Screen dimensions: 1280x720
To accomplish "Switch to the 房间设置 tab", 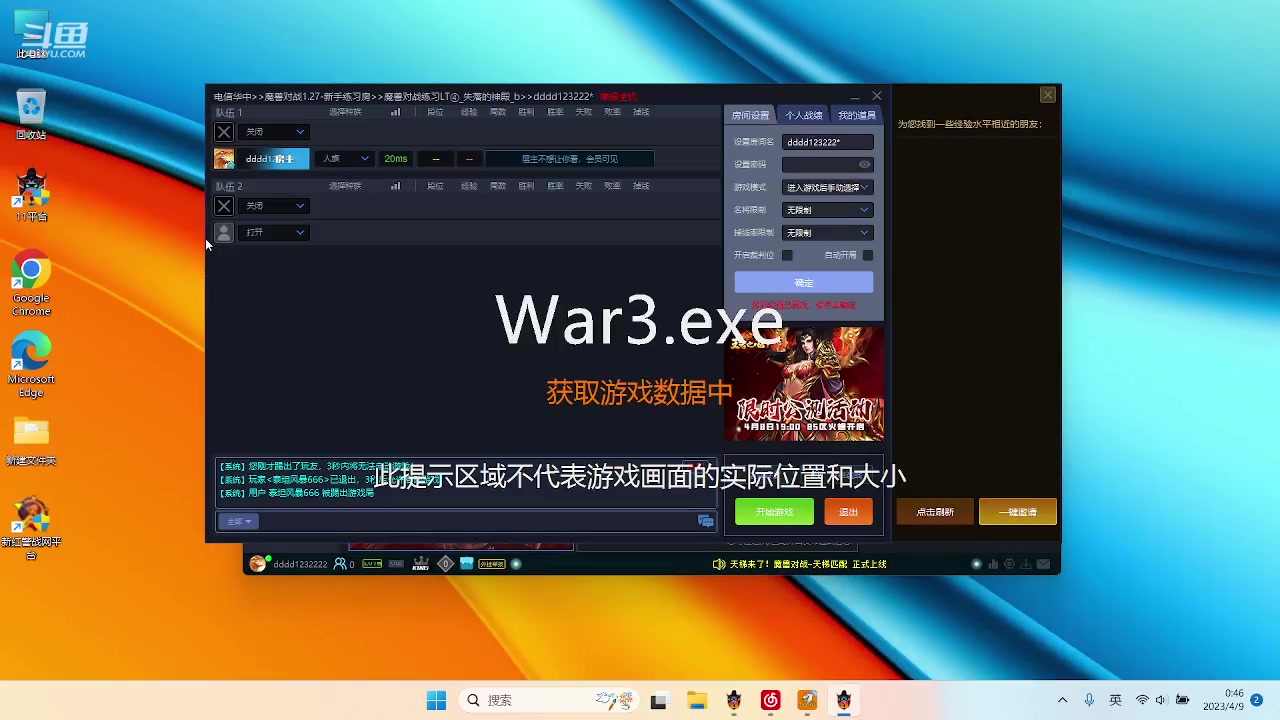I will click(750, 115).
